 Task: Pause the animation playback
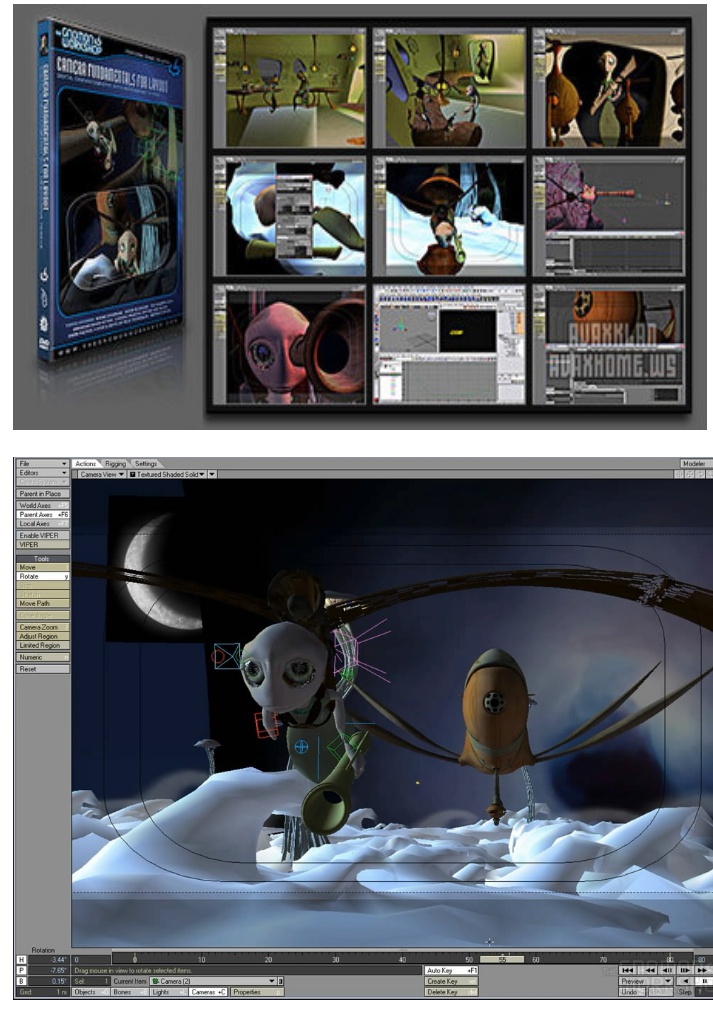coord(704,981)
